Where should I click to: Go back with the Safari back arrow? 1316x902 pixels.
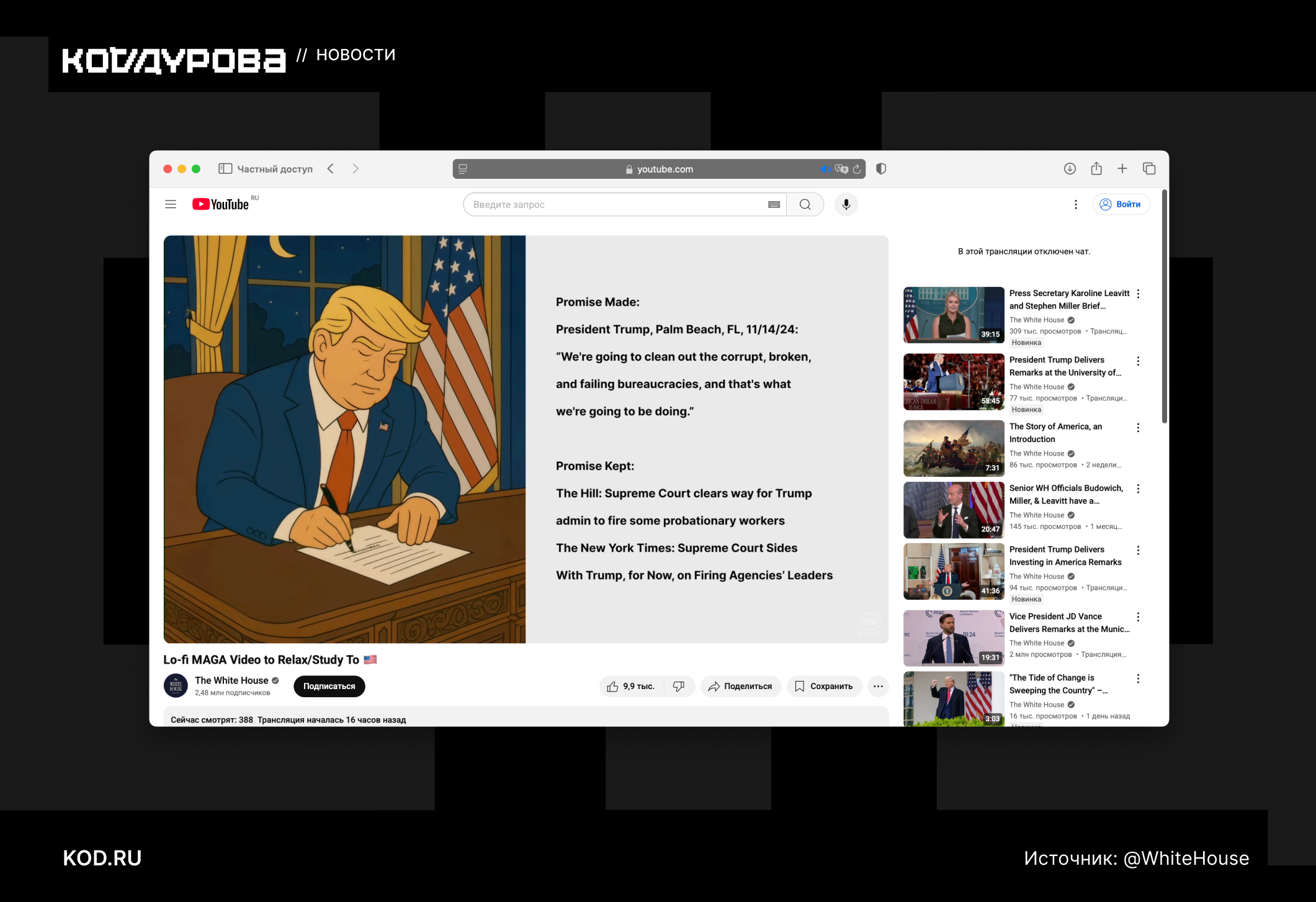331,169
